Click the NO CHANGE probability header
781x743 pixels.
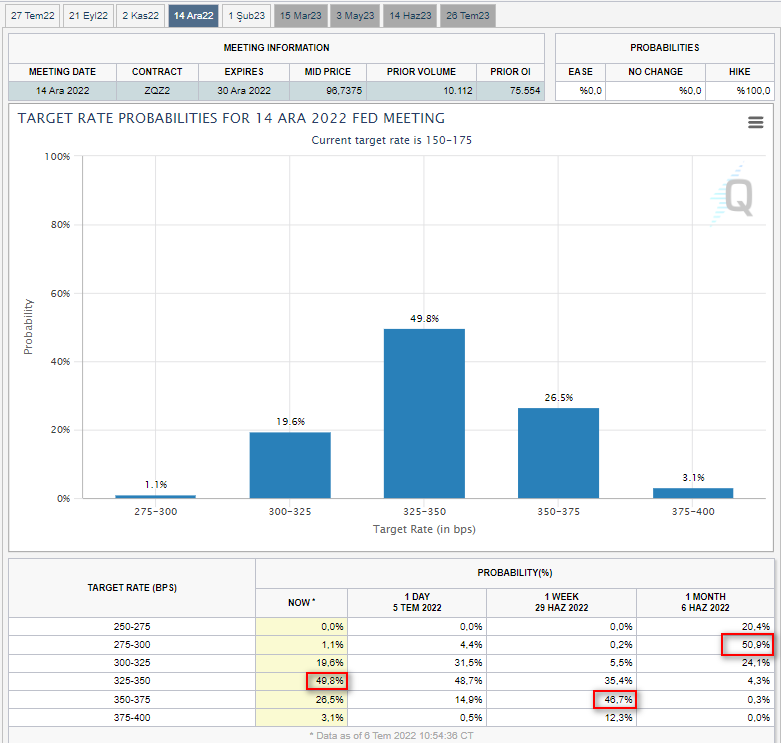655,72
